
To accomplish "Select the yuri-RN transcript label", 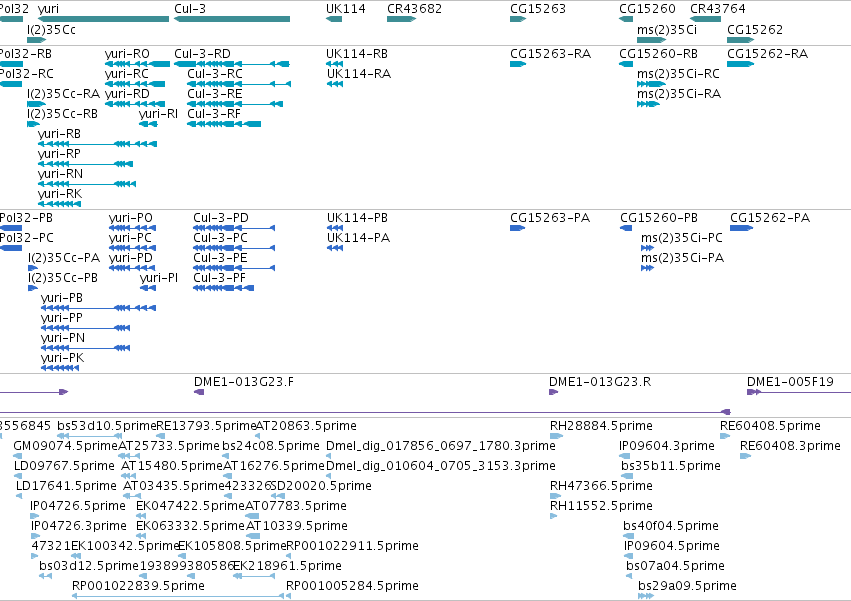I will [x=60, y=174].
